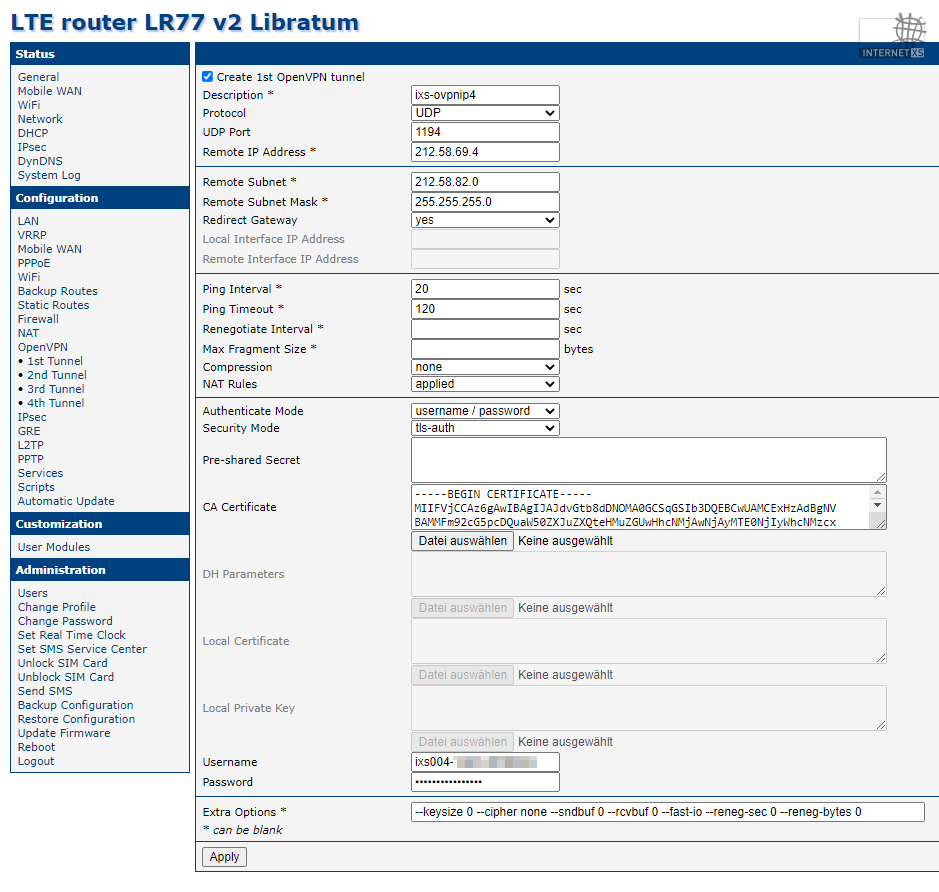The height and width of the screenshot is (892, 939).
Task: Open Automatic Update settings
Action: click(66, 501)
